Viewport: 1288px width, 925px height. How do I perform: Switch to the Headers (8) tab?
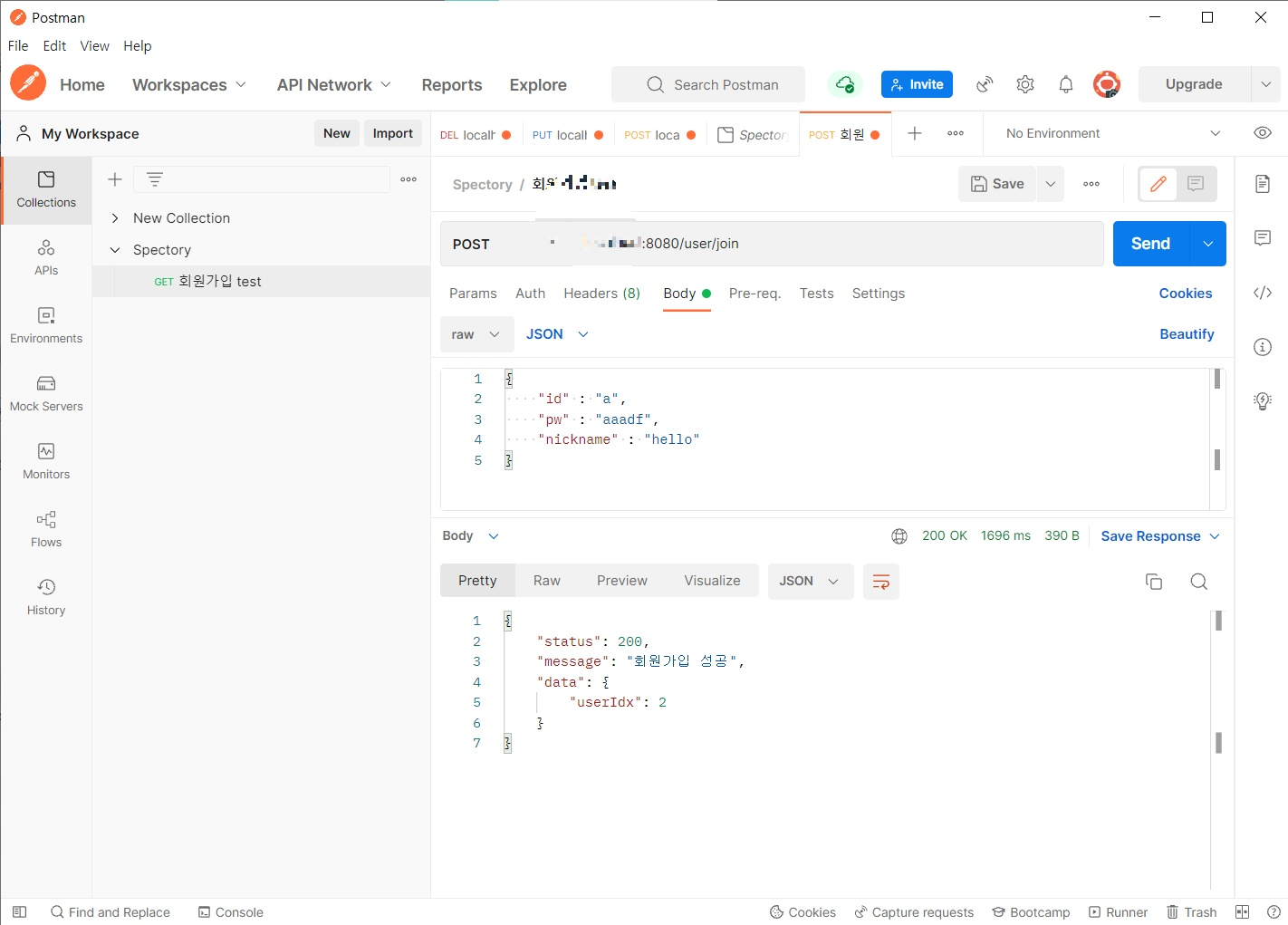[602, 294]
